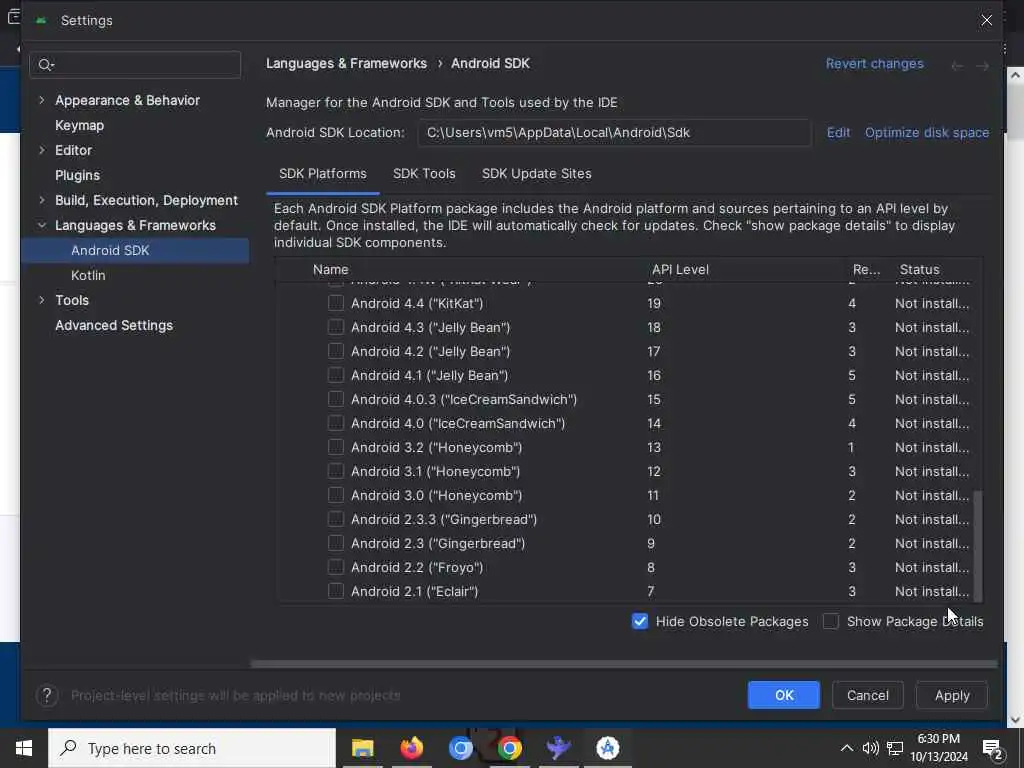Launch Firefox from the taskbar
Screen dimensions: 1024x768
411,748
